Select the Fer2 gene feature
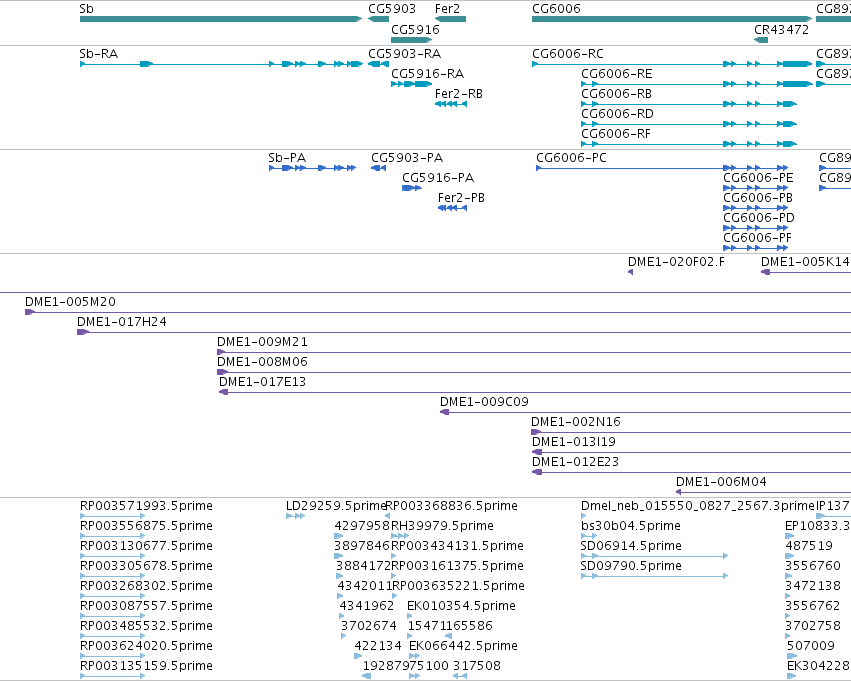 450,19
